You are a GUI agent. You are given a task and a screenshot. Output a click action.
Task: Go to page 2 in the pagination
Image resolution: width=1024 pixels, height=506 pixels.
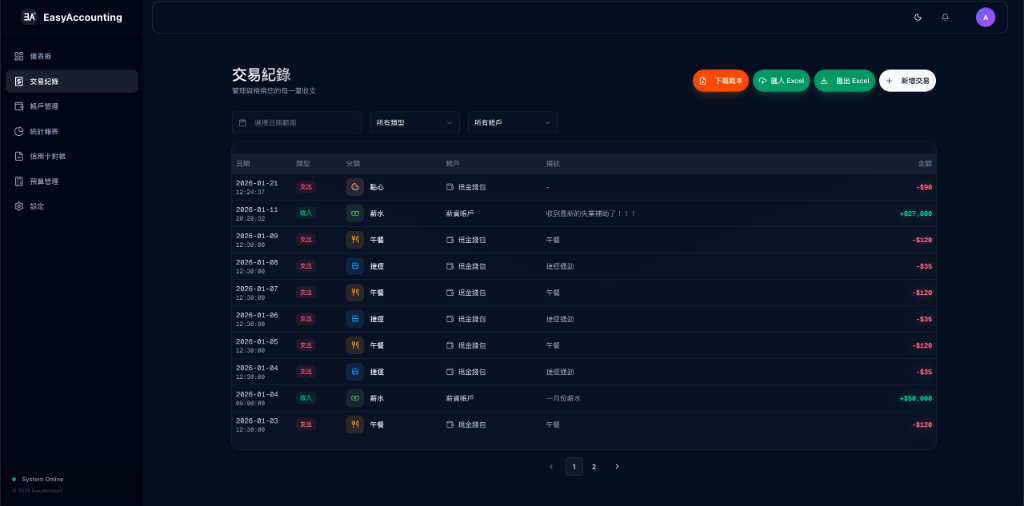pyautogui.click(x=594, y=466)
